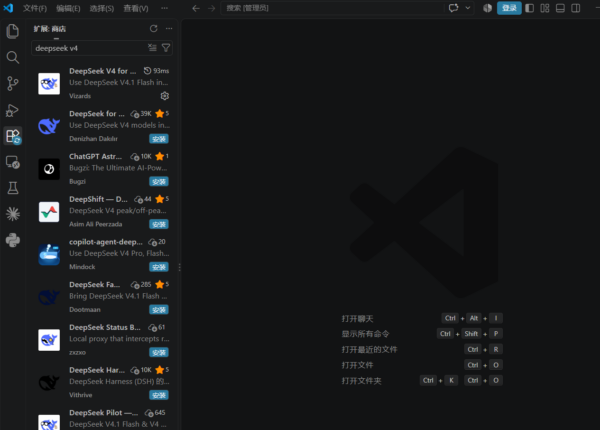Screen dimensions: 600x430
Task: Refresh the extensions list
Action: (153, 29)
